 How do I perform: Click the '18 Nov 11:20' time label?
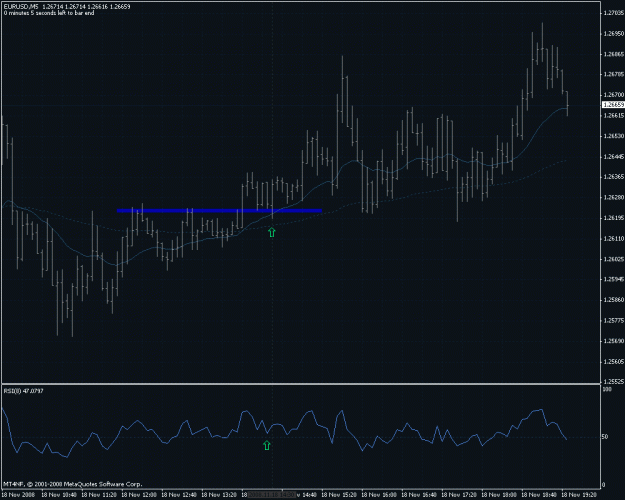pyautogui.click(x=99, y=495)
